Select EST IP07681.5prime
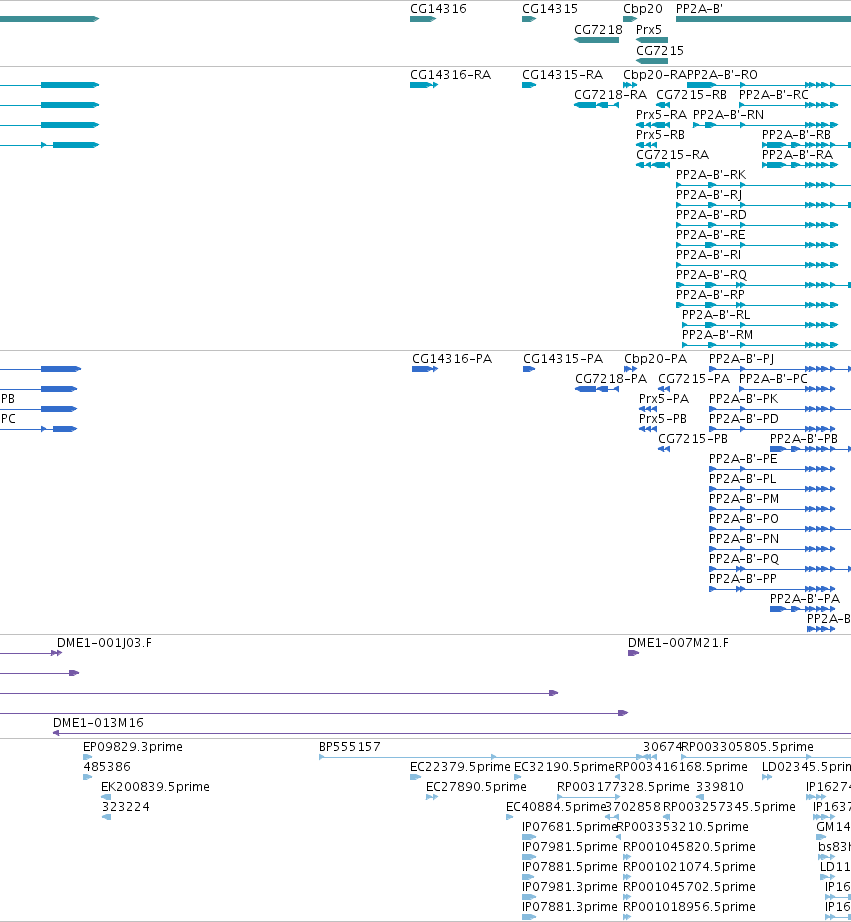851x922 pixels. coord(570,827)
